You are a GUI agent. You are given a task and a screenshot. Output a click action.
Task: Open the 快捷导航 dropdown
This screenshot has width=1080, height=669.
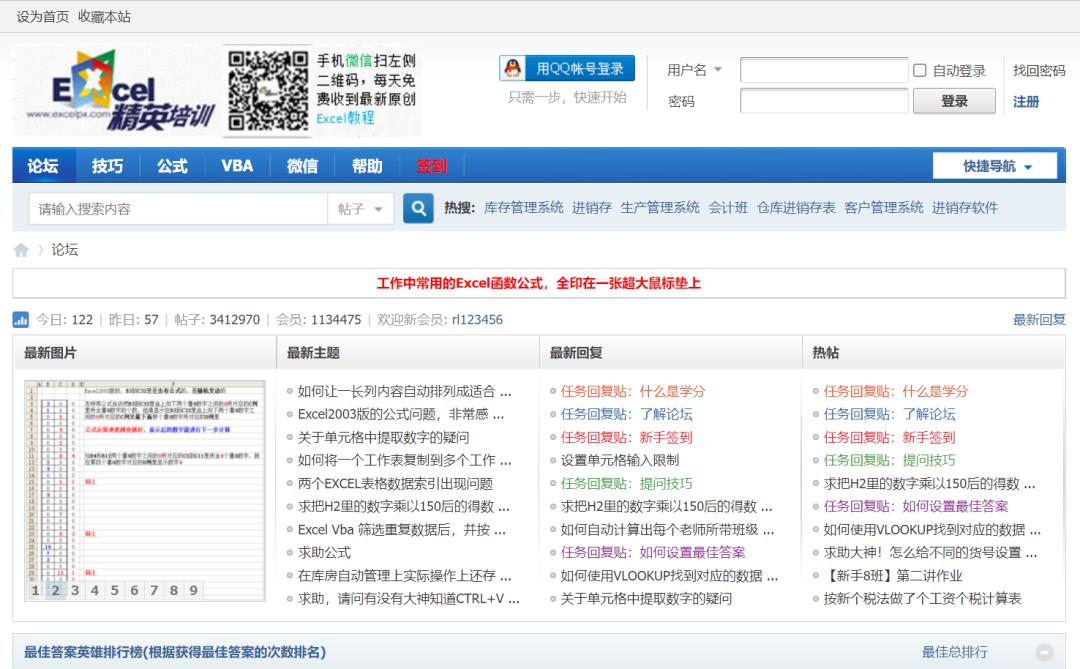(997, 165)
